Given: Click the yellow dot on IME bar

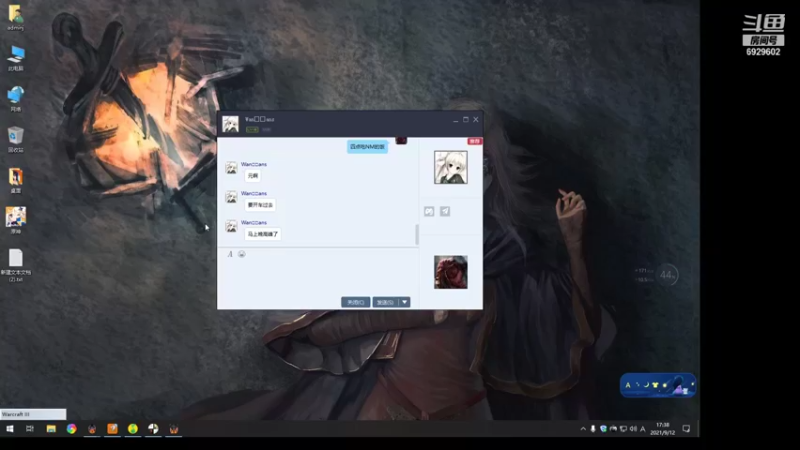Looking at the screenshot, I should [664, 385].
